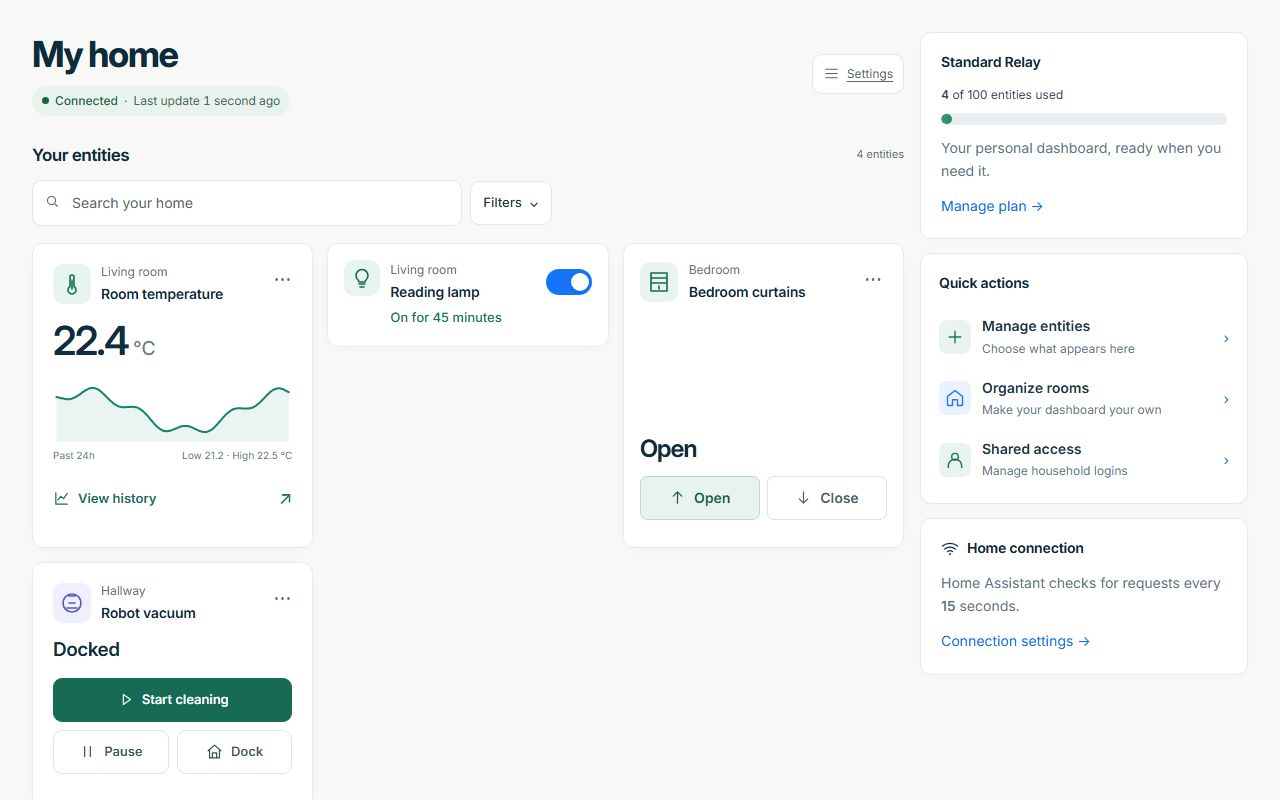This screenshot has height=800, width=1280.
Task: Turn off the Reading lamp switch
Action: (x=569, y=282)
